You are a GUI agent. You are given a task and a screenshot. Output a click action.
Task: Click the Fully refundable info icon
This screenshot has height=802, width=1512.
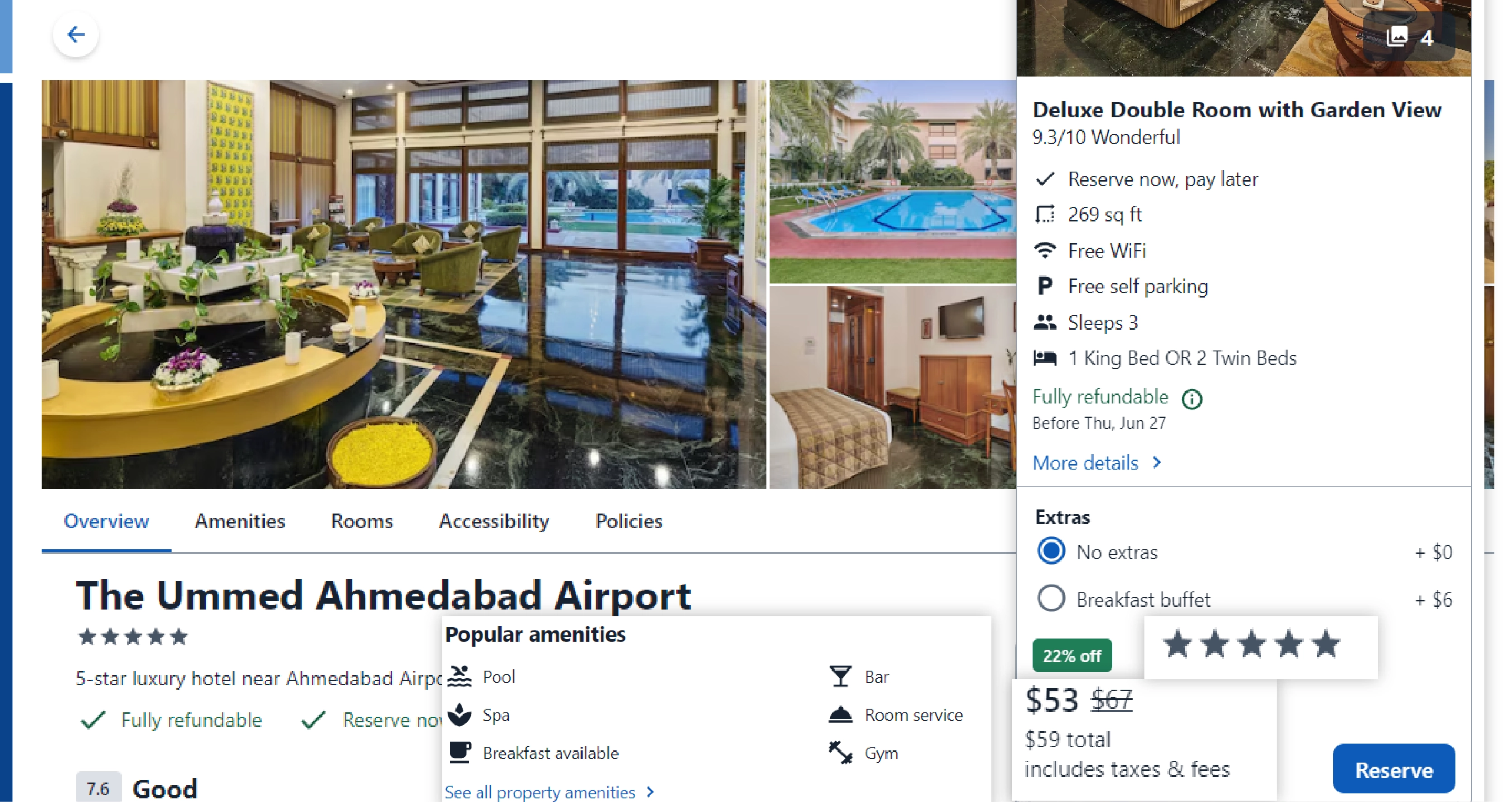point(1191,399)
